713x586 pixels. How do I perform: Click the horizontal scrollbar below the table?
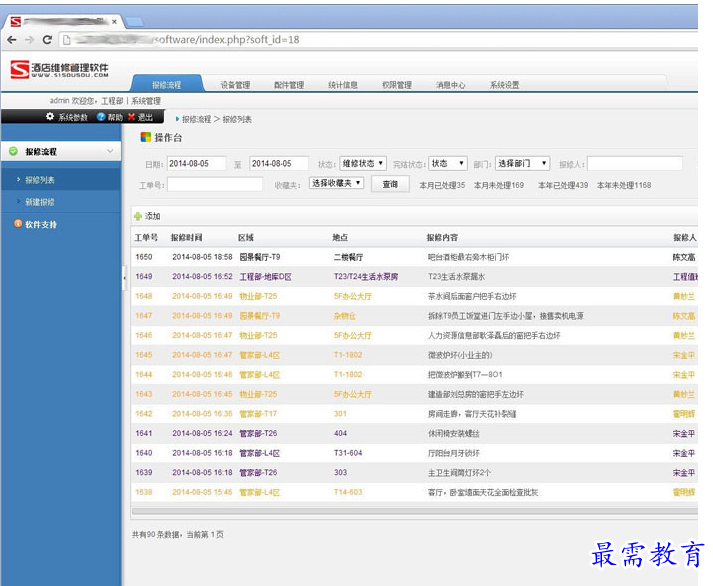click(x=415, y=511)
